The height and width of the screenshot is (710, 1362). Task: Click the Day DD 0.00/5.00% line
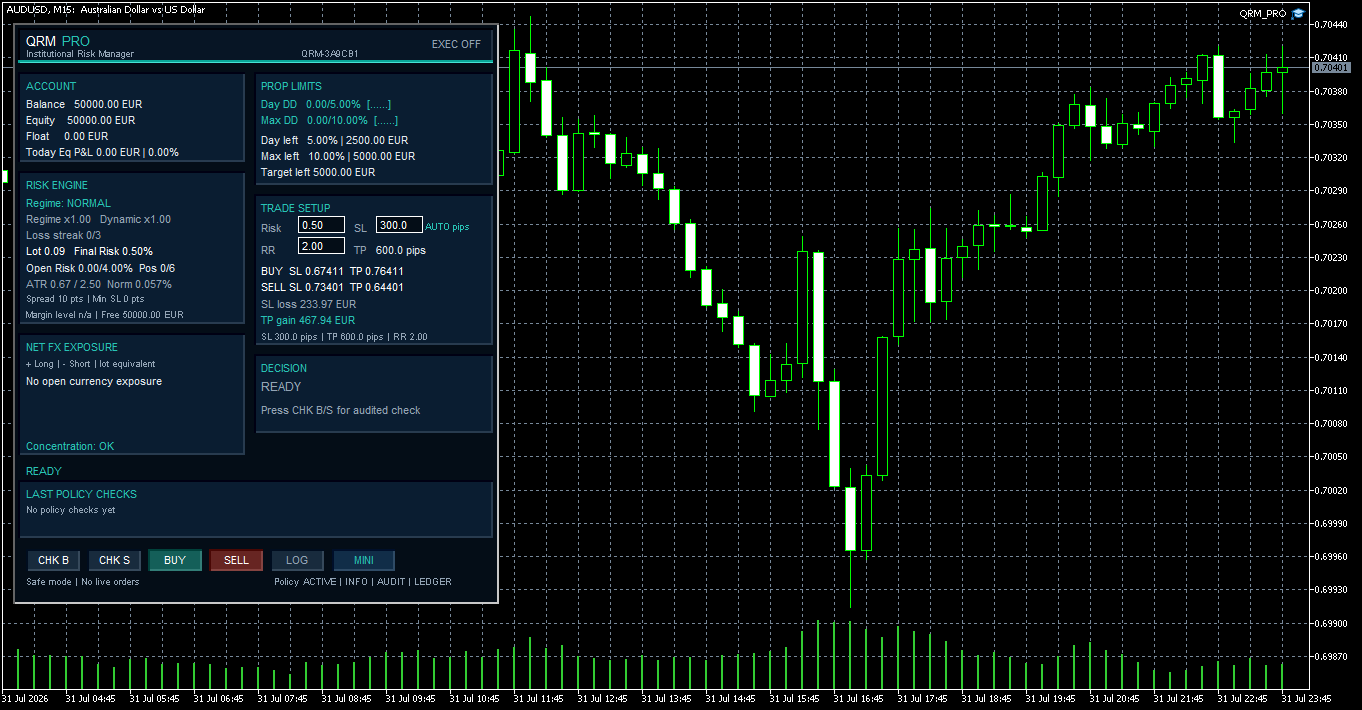(326, 104)
